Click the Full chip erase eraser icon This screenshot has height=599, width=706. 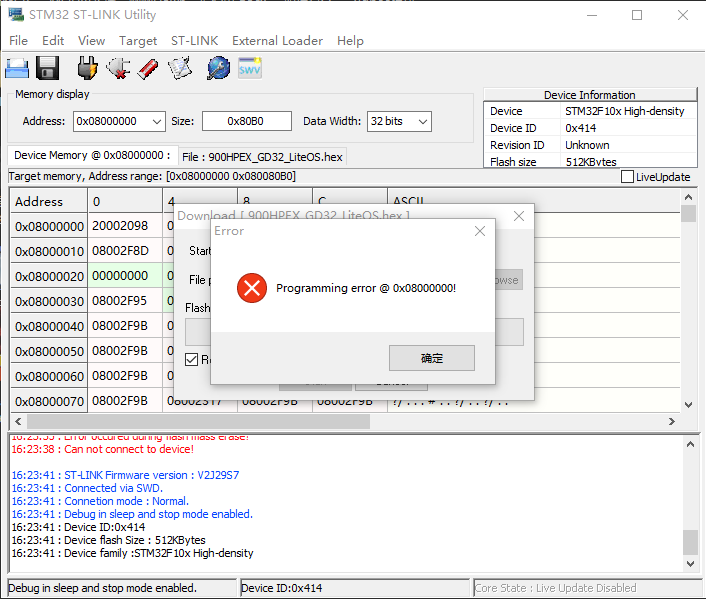148,69
